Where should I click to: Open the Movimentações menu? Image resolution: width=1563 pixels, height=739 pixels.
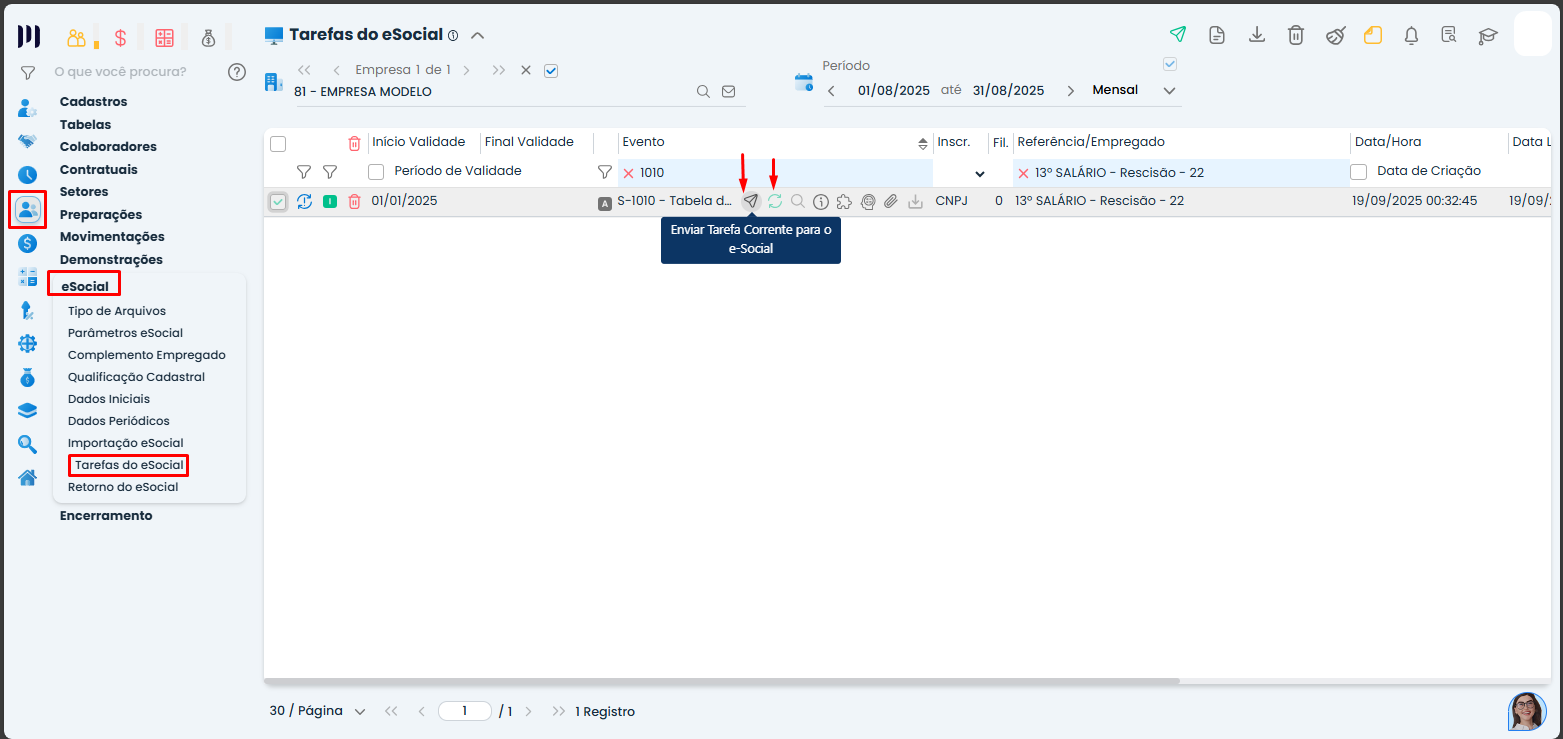click(112, 236)
